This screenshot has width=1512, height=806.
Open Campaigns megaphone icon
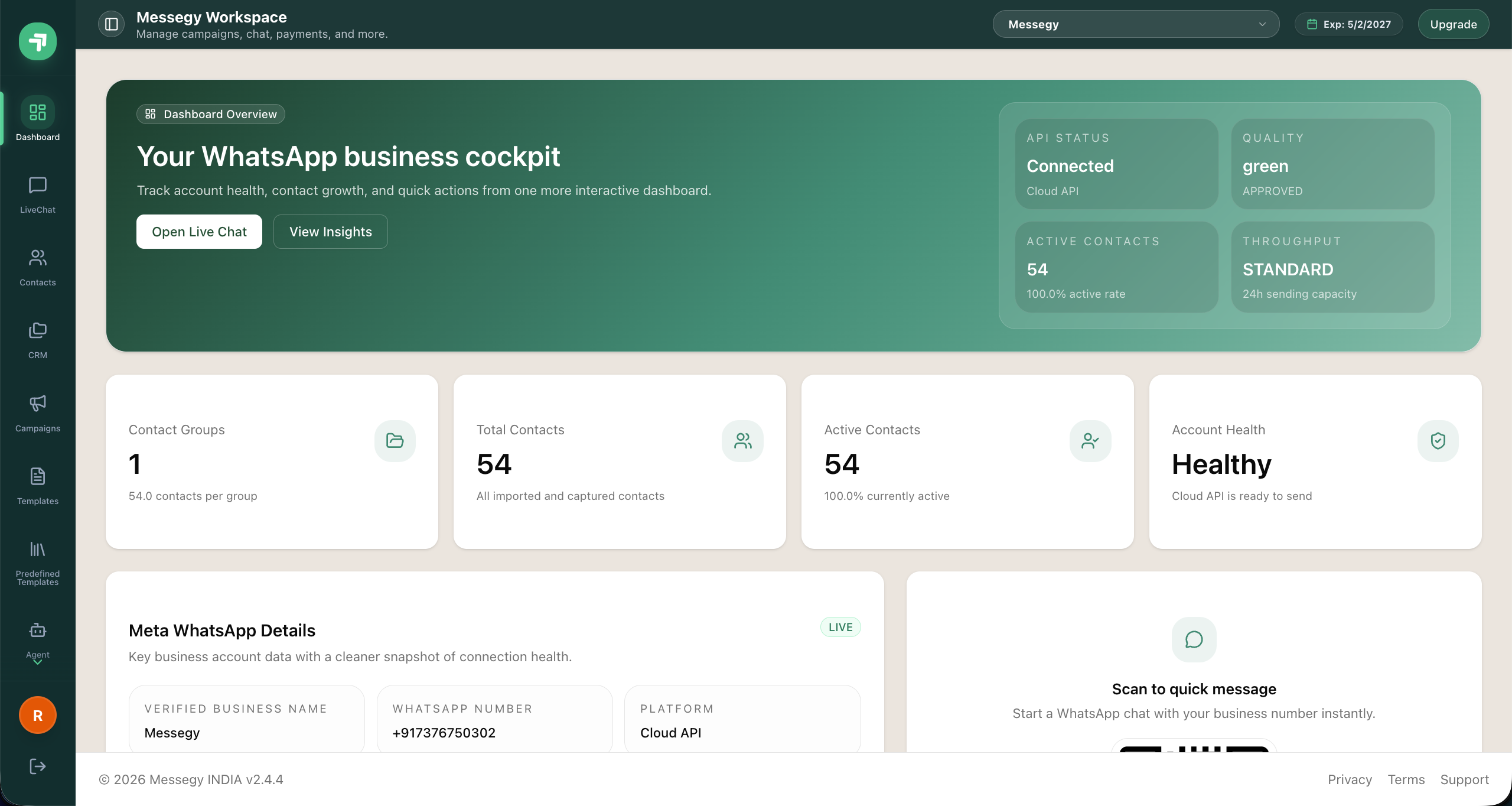pyautogui.click(x=38, y=403)
